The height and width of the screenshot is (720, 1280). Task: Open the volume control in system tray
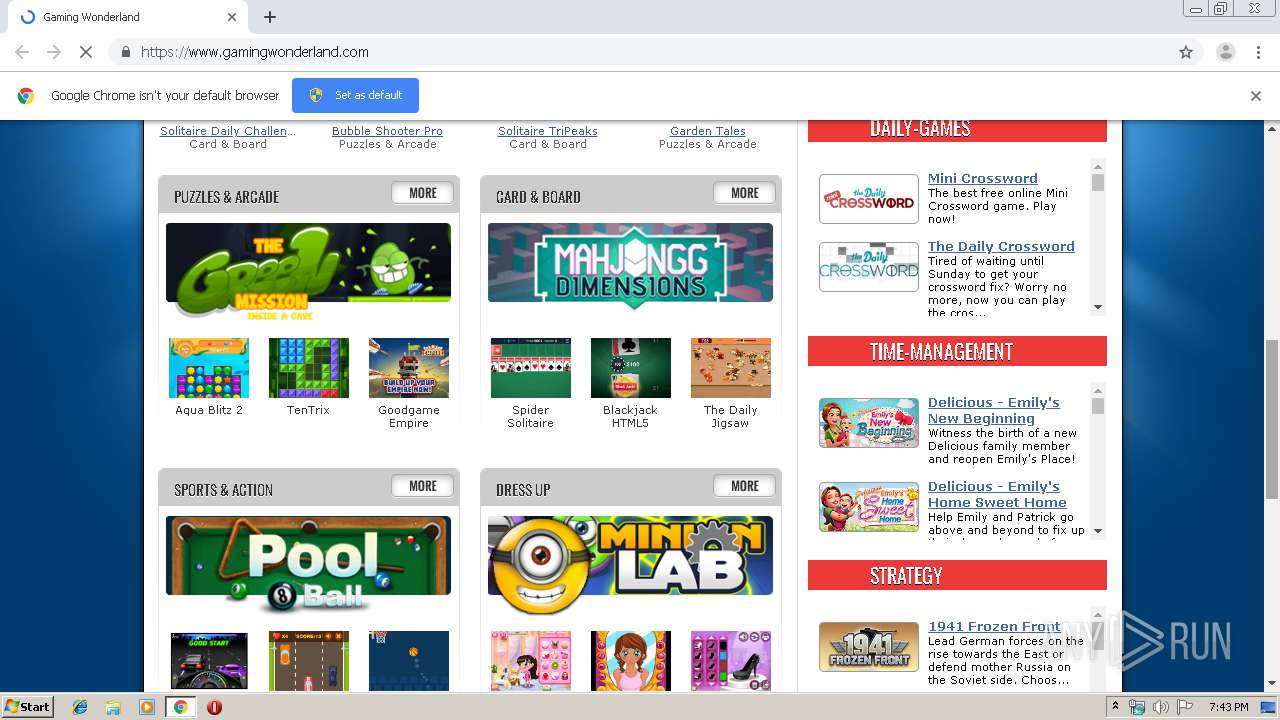pyautogui.click(x=1160, y=707)
